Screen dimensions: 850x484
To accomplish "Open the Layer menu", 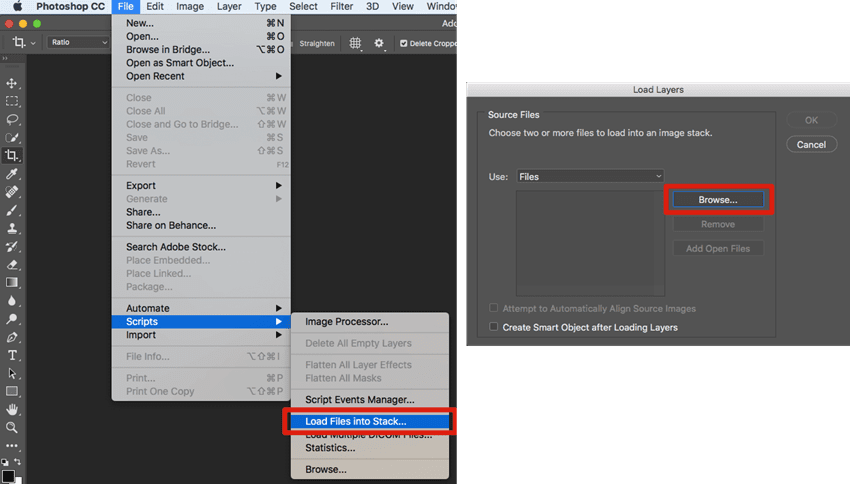I will [x=229, y=7].
